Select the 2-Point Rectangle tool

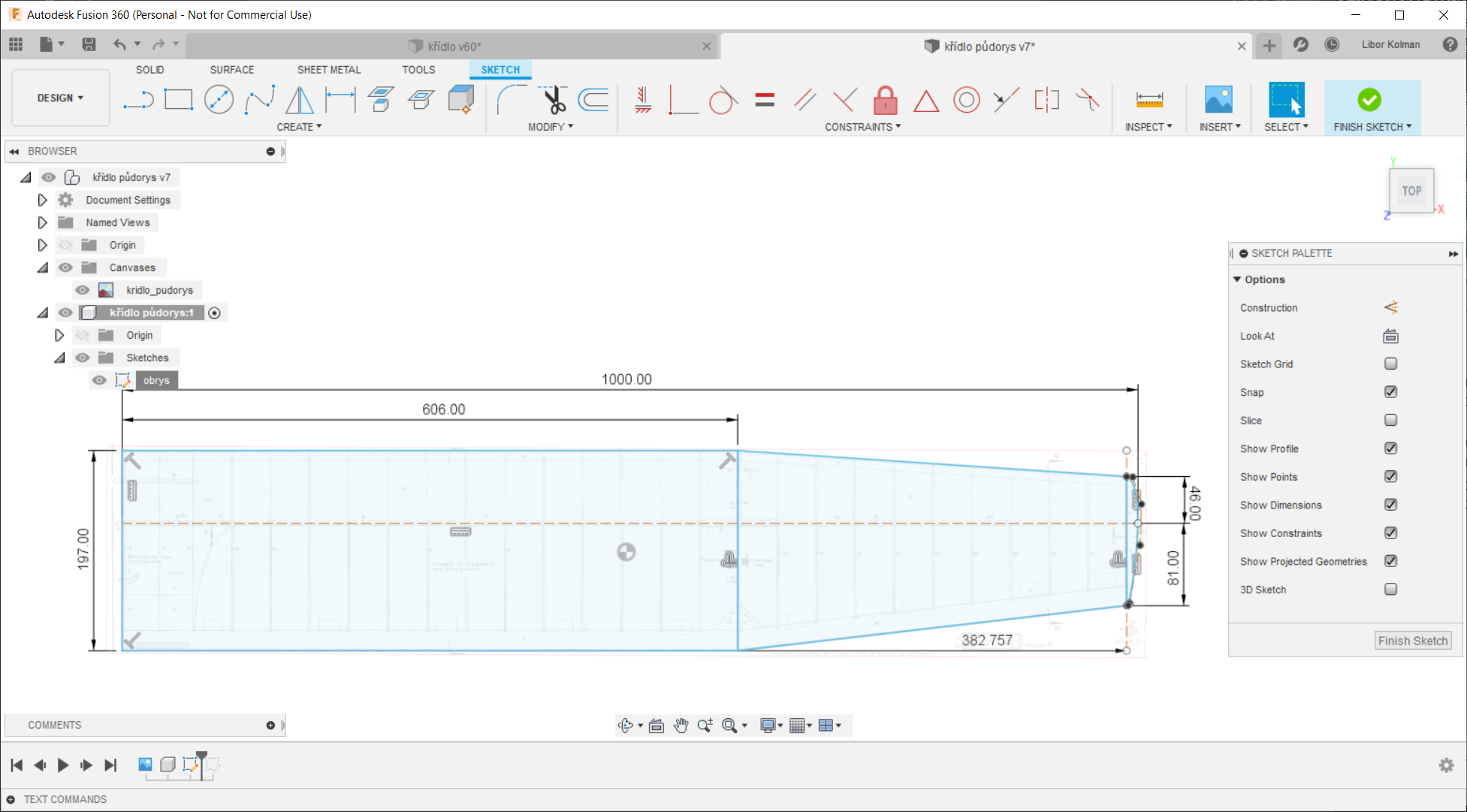pyautogui.click(x=179, y=100)
